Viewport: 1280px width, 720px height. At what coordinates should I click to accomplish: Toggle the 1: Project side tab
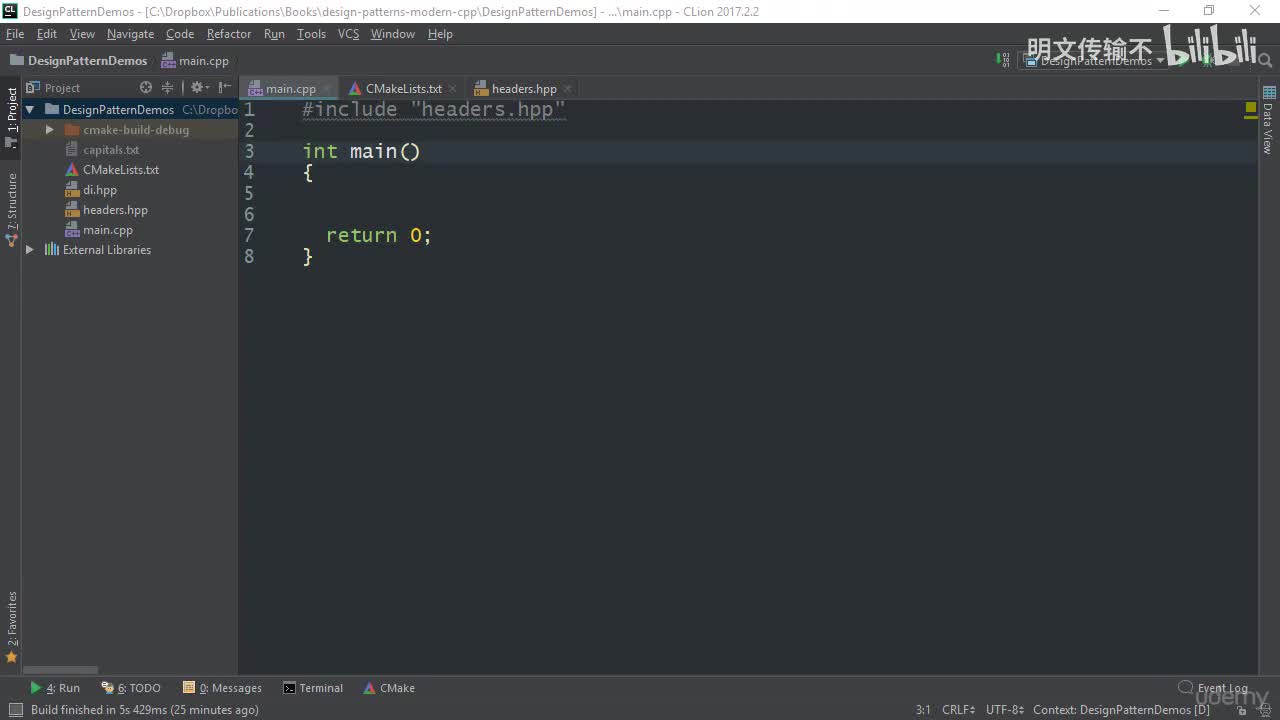[12, 118]
